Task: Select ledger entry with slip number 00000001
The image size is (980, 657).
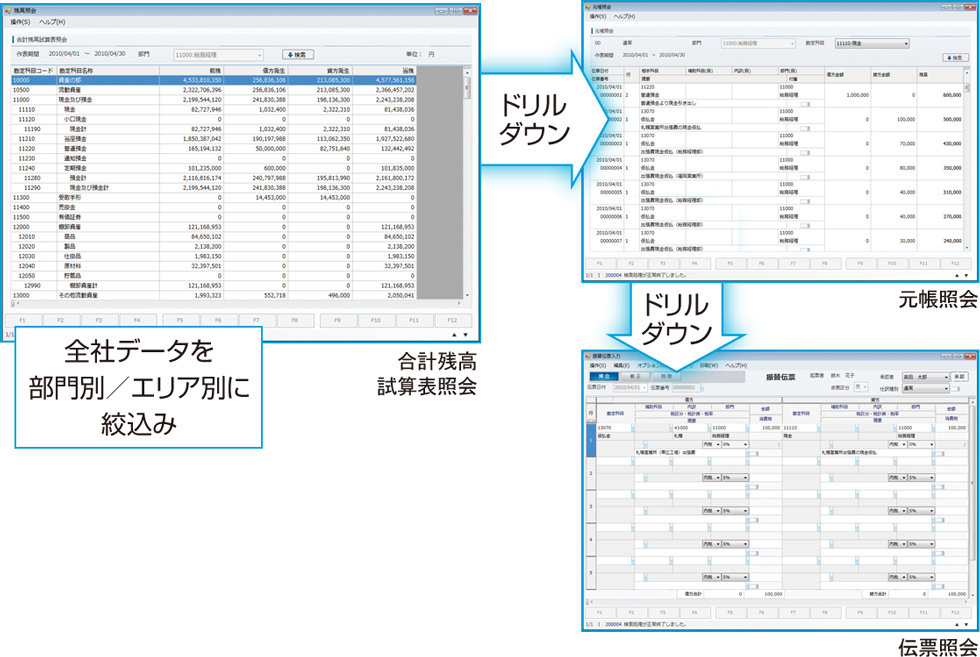Action: (x=778, y=95)
